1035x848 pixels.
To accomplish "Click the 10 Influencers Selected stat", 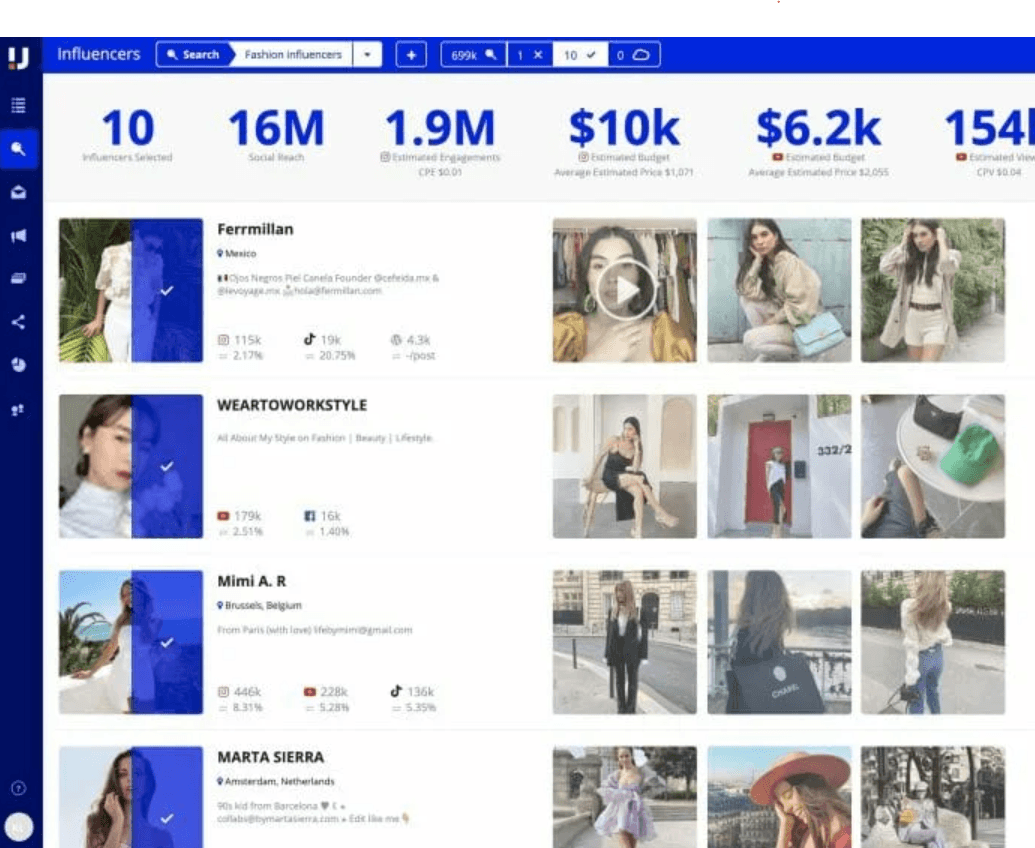I will [x=127, y=137].
